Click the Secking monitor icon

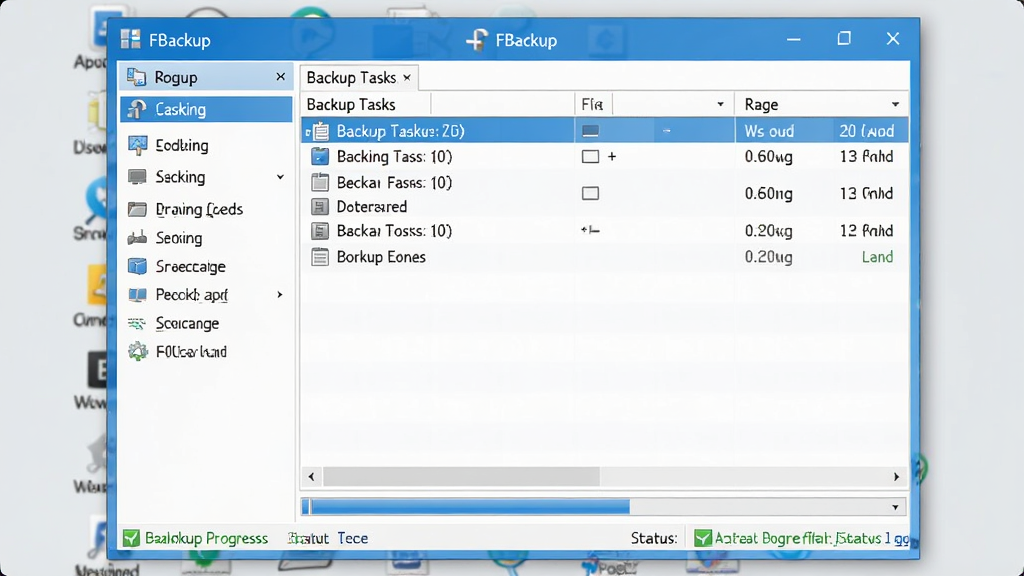click(137, 177)
